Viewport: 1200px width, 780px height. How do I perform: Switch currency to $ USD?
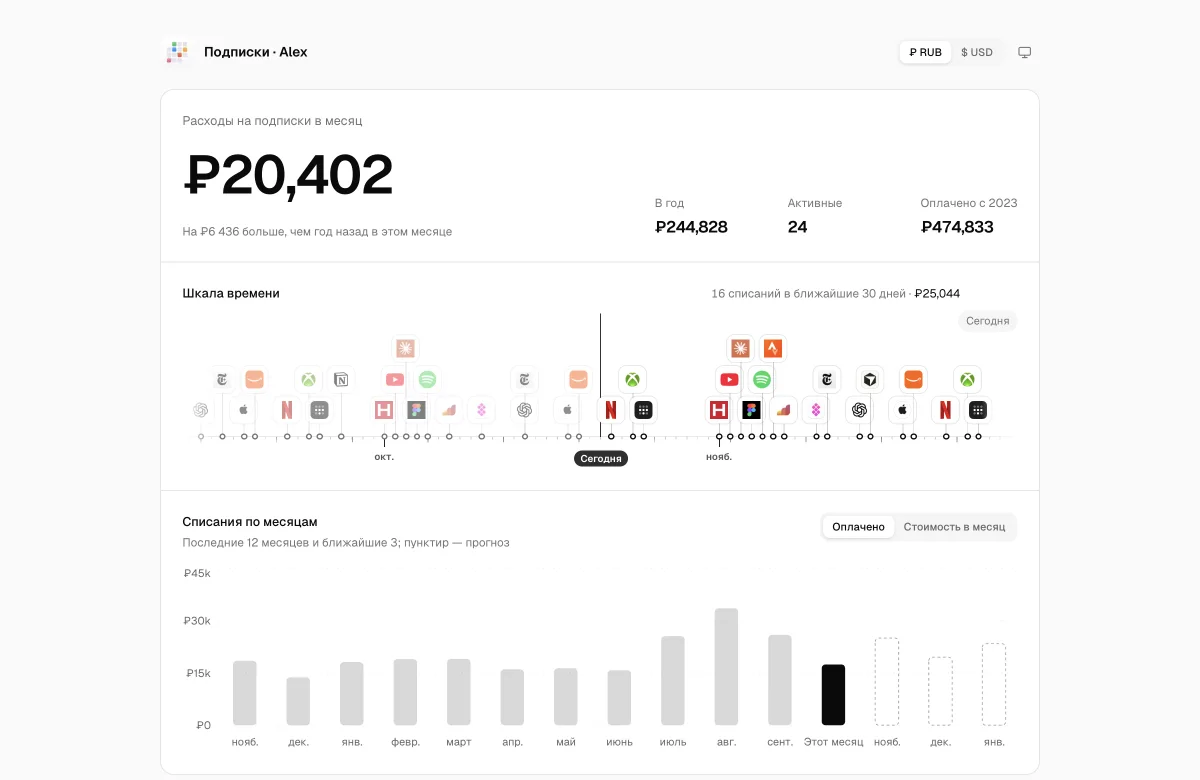[977, 52]
